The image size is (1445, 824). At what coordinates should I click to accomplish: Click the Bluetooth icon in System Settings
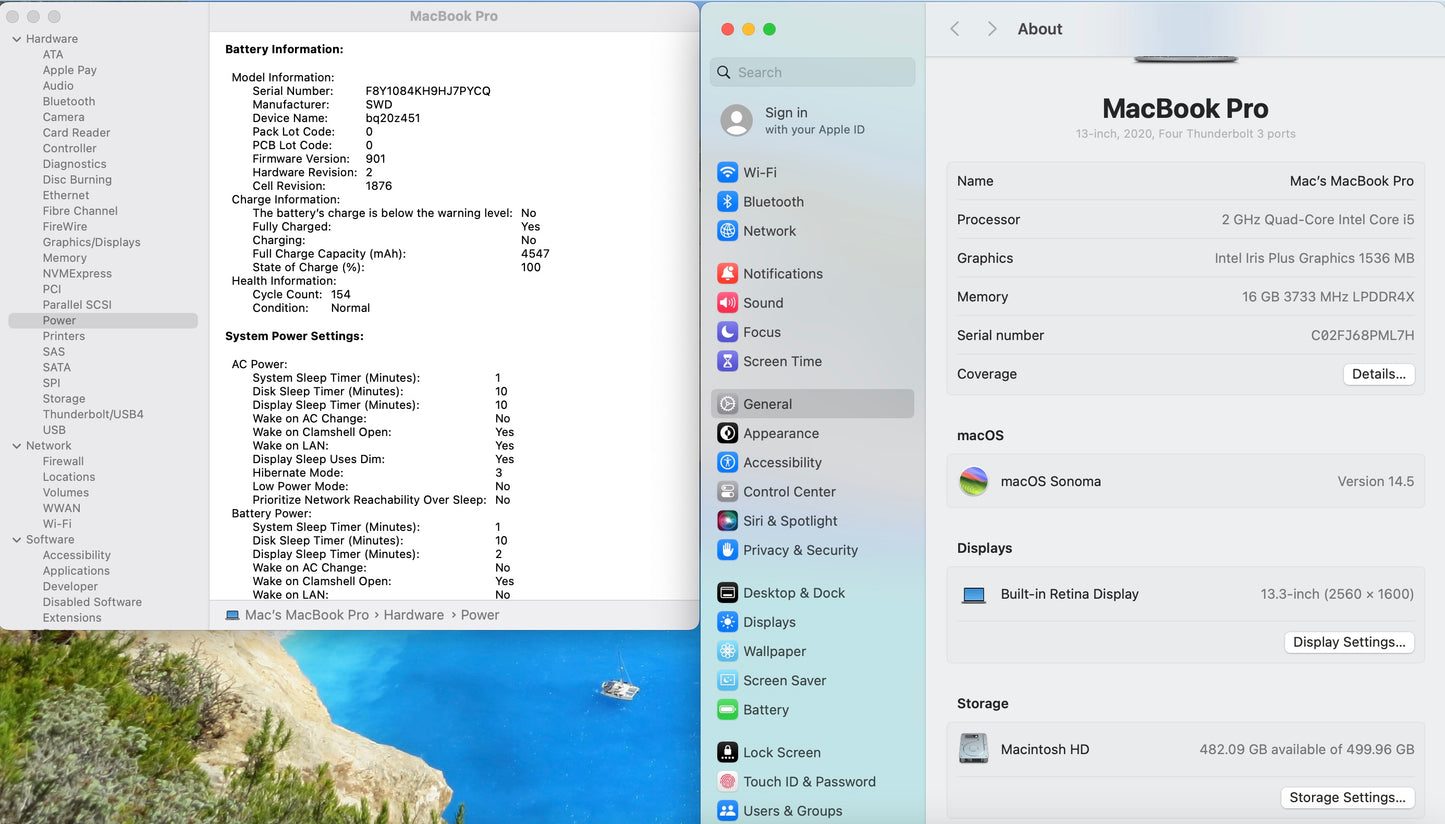(x=727, y=201)
